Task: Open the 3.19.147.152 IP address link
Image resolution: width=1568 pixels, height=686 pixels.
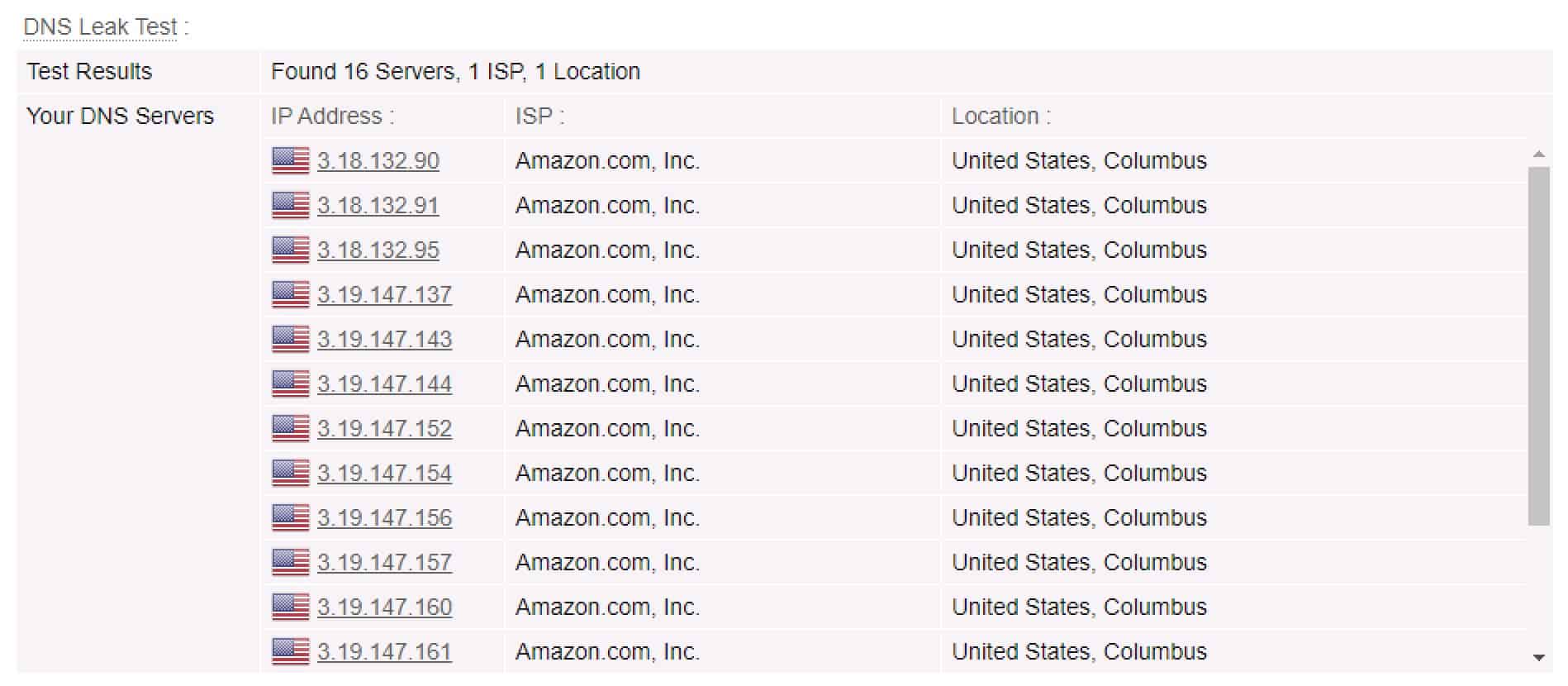Action: [x=385, y=428]
